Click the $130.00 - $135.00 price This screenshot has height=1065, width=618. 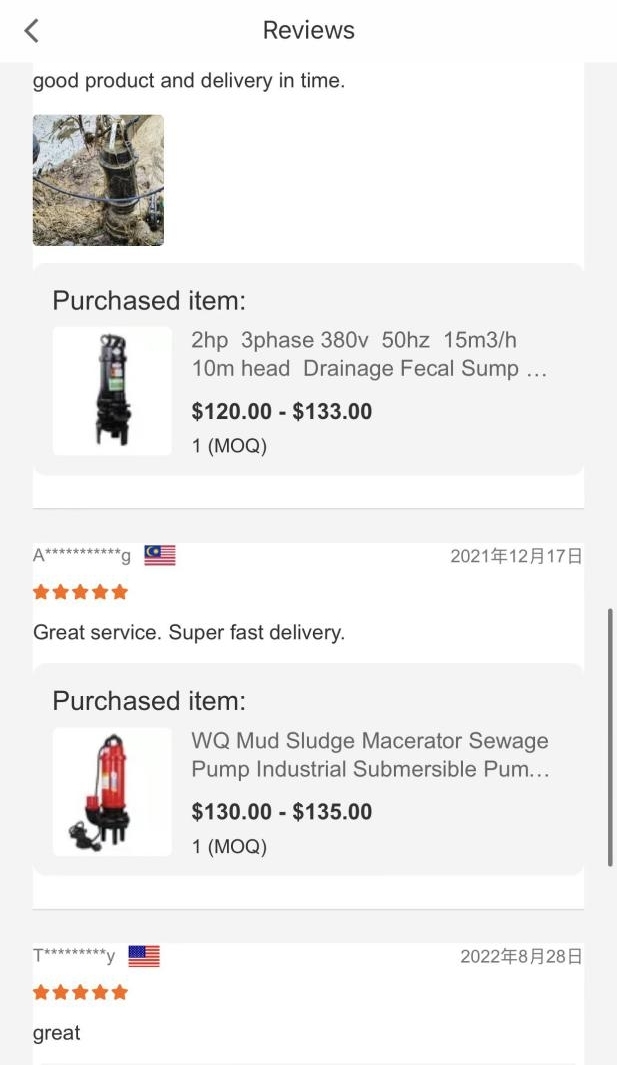click(x=282, y=812)
